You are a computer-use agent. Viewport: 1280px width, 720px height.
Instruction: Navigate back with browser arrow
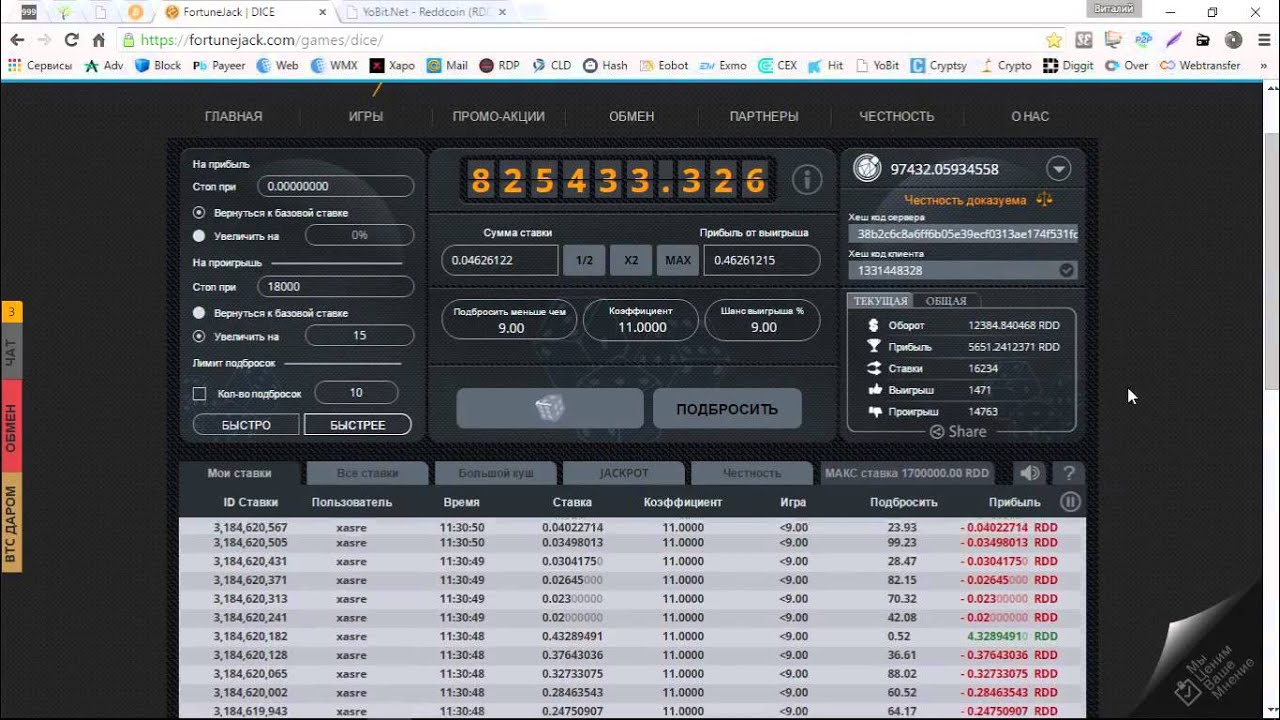[17, 40]
